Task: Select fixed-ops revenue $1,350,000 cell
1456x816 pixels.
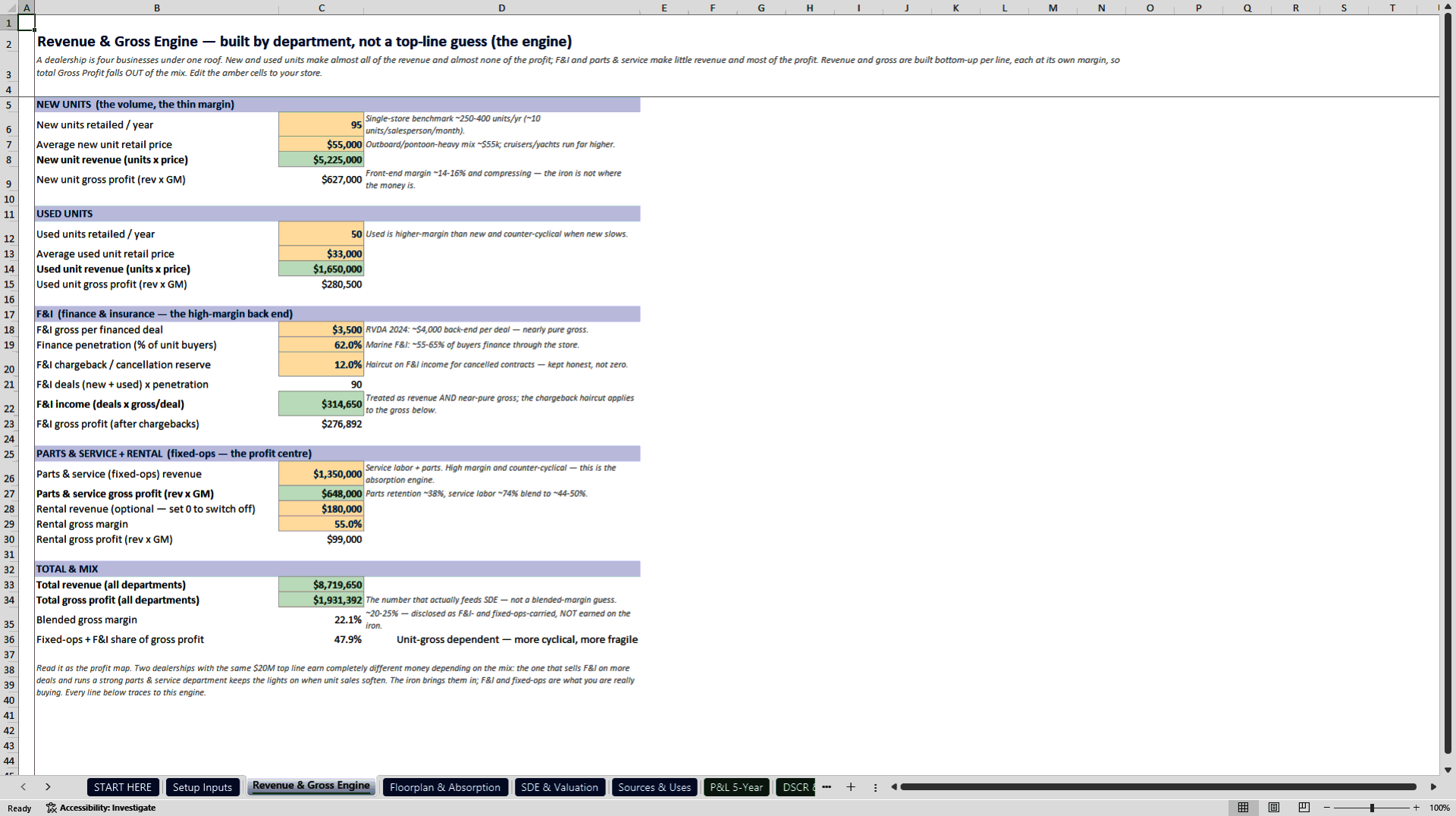Action: click(322, 473)
